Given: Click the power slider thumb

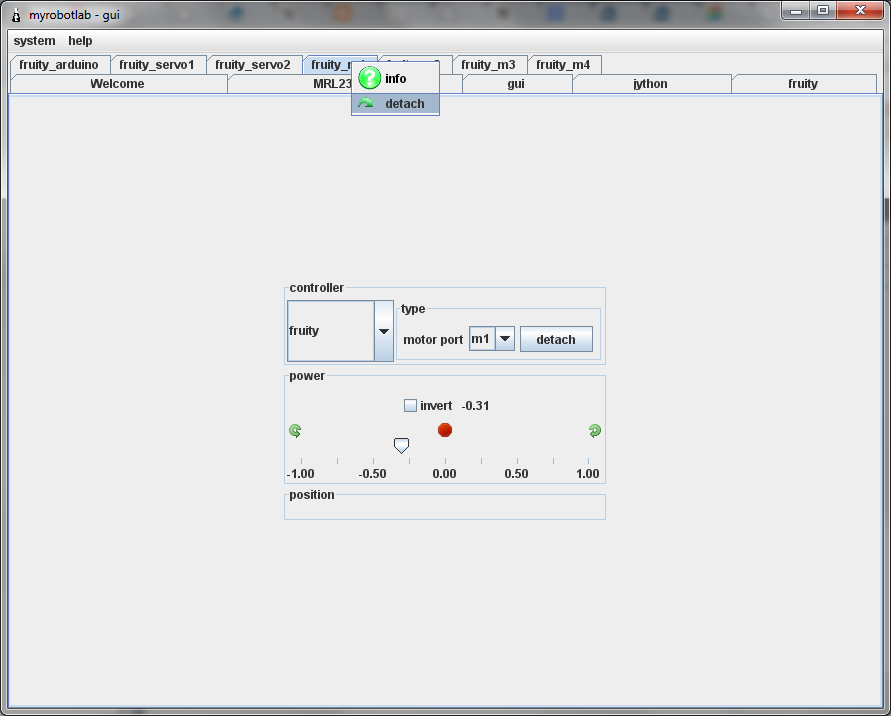Looking at the screenshot, I should tap(401, 445).
